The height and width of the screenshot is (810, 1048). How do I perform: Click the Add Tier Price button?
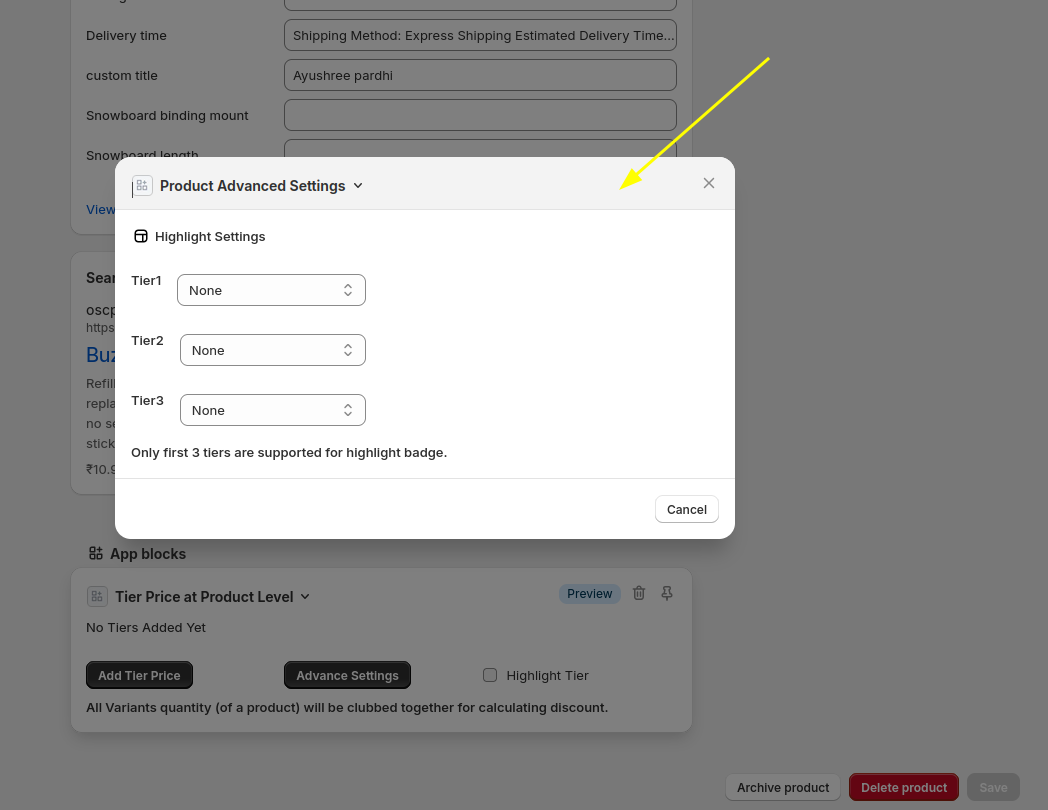[x=139, y=675]
